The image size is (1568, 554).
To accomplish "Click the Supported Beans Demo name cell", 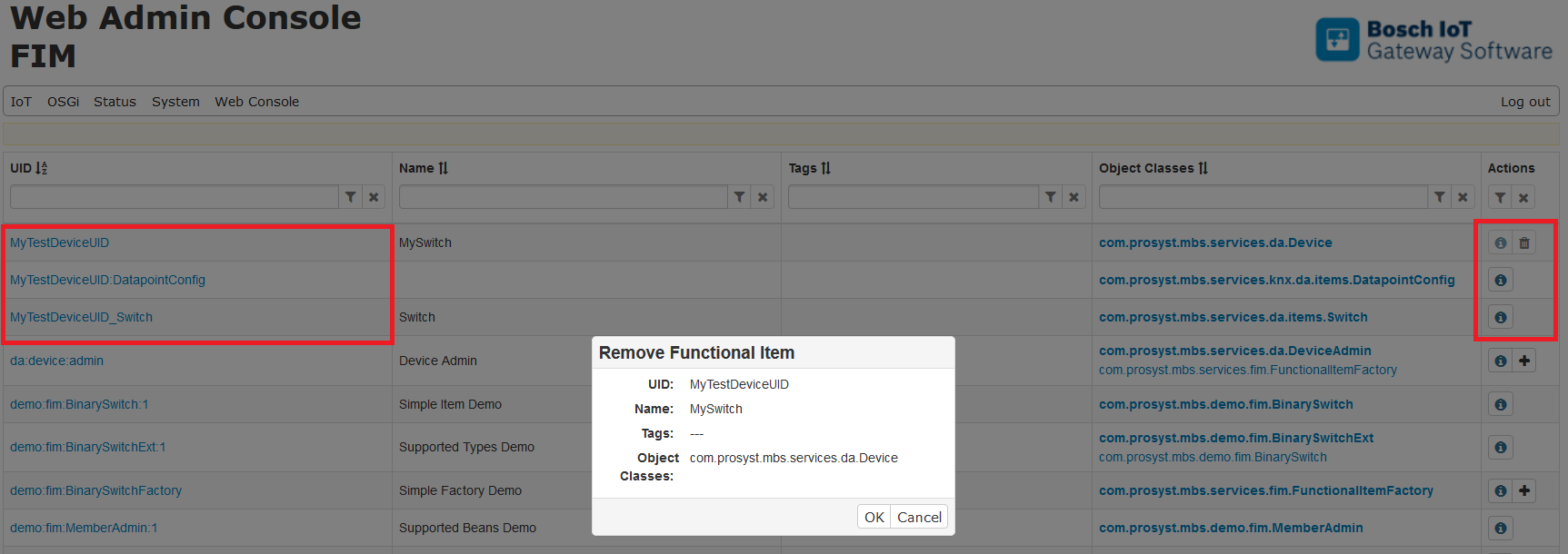I will point(467,528).
